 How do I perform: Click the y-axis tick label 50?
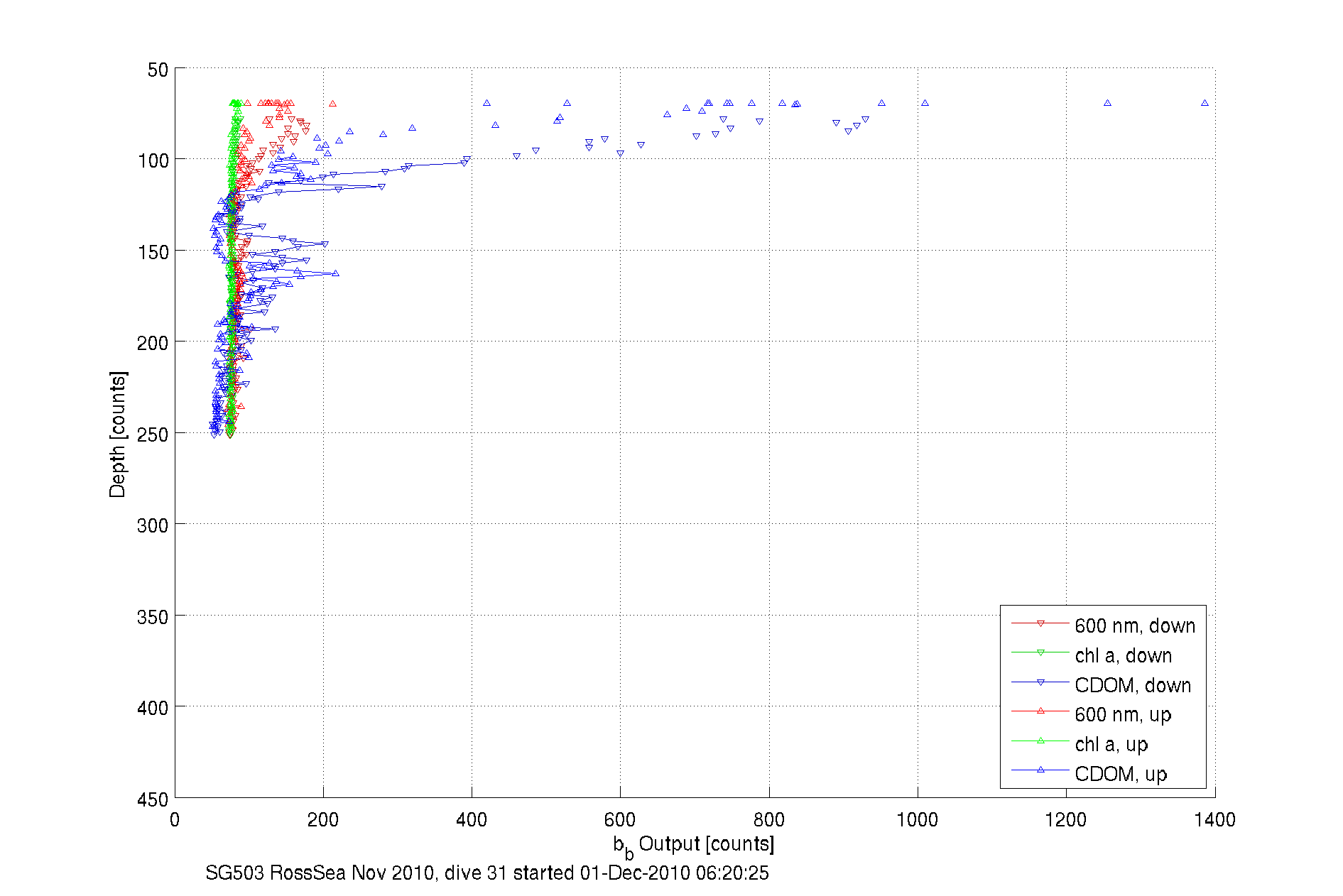pyautogui.click(x=158, y=70)
